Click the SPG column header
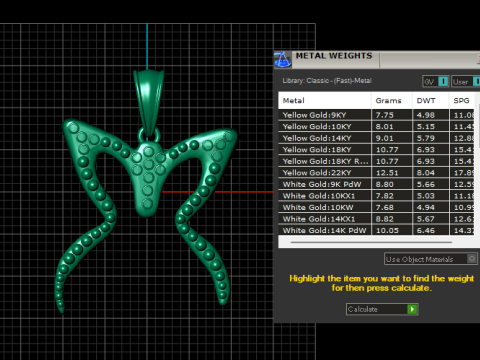Viewport: 480px width, 360px height. (x=462, y=100)
